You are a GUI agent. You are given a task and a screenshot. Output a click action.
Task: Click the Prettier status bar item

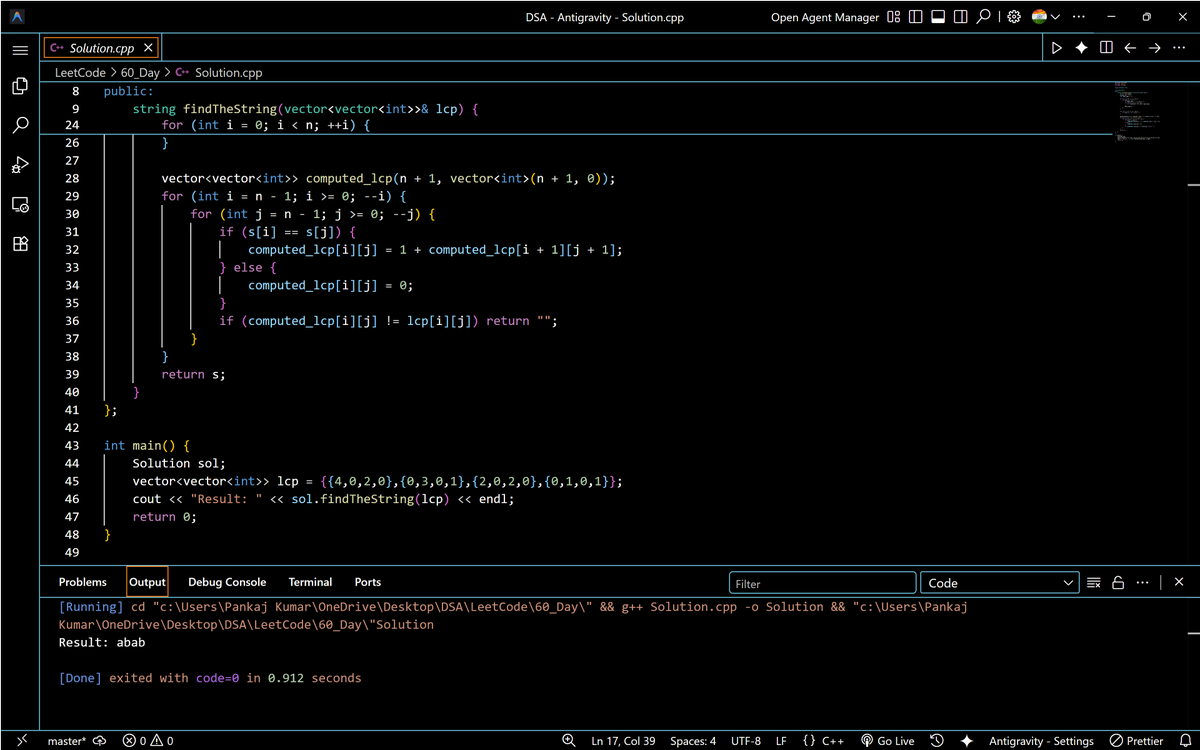point(1136,741)
